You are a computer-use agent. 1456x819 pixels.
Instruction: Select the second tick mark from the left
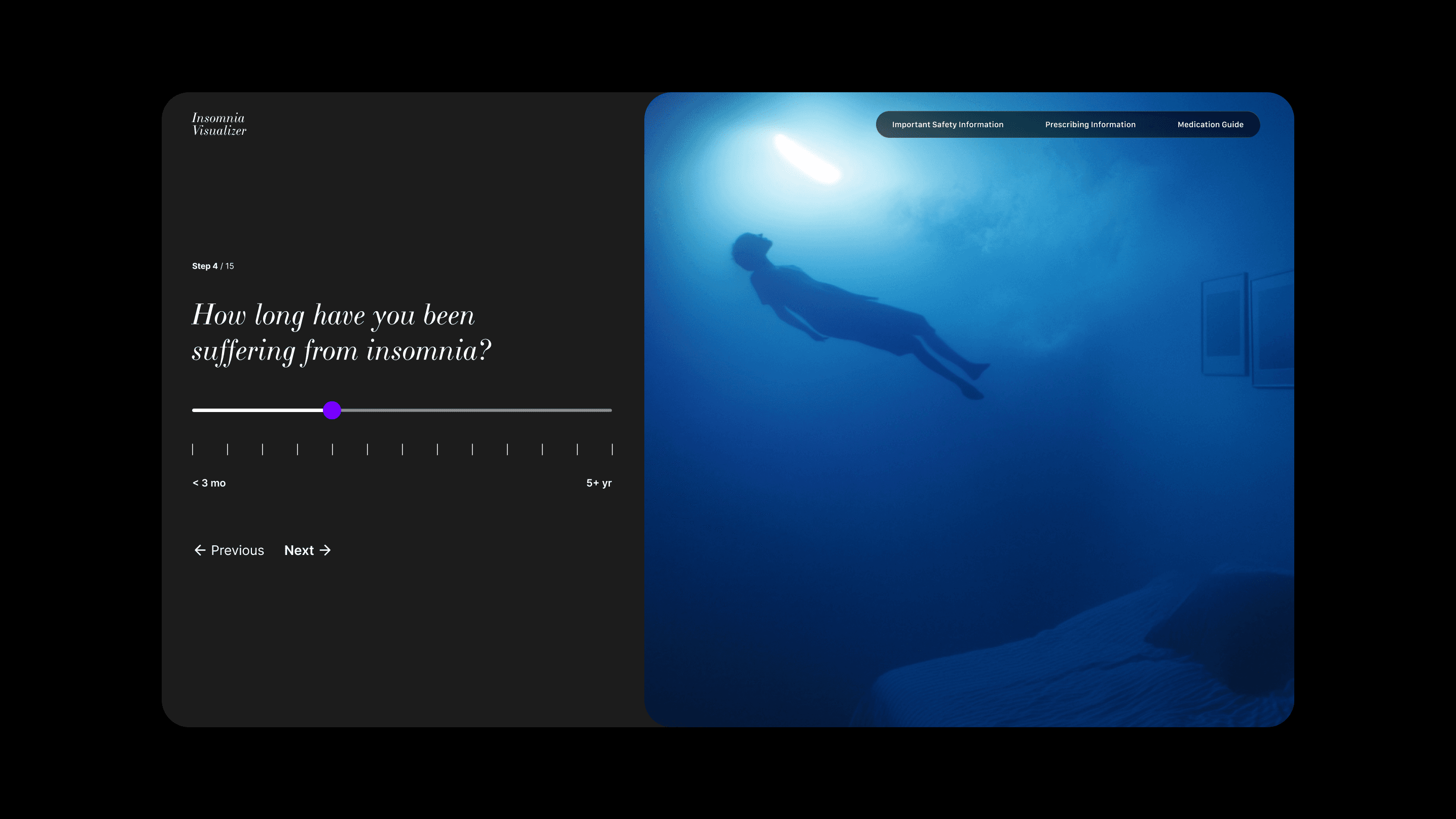228,450
